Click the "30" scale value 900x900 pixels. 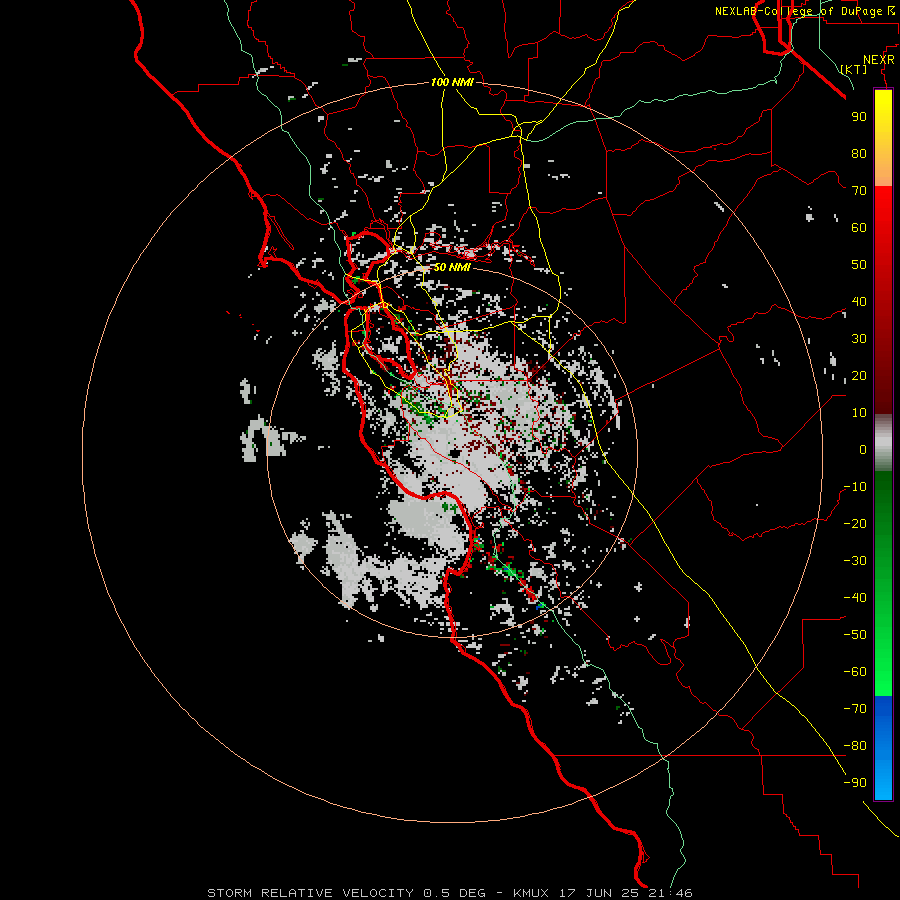859,339
